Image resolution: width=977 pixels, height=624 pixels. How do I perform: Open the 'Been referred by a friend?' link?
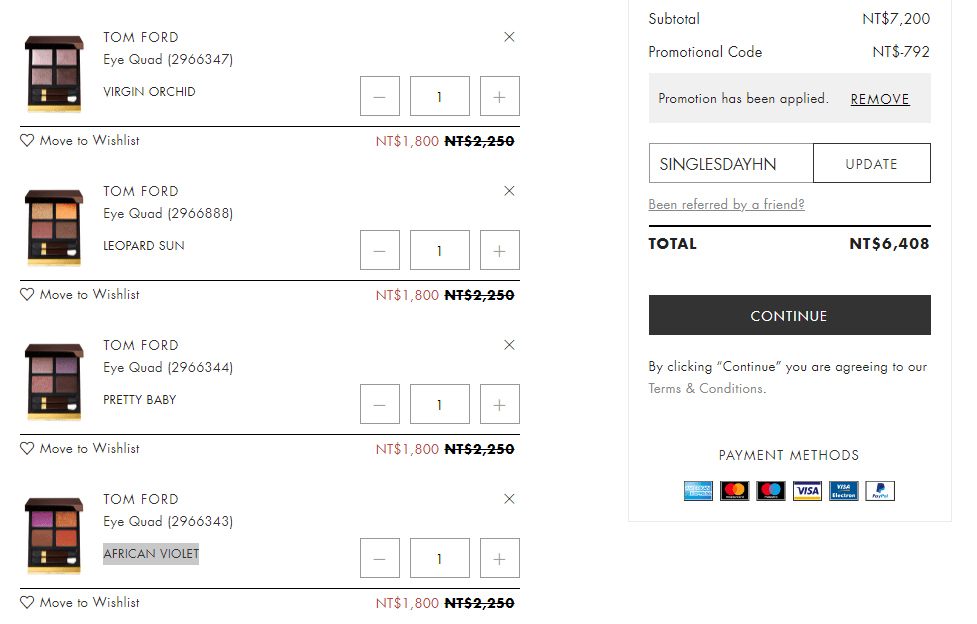point(726,205)
